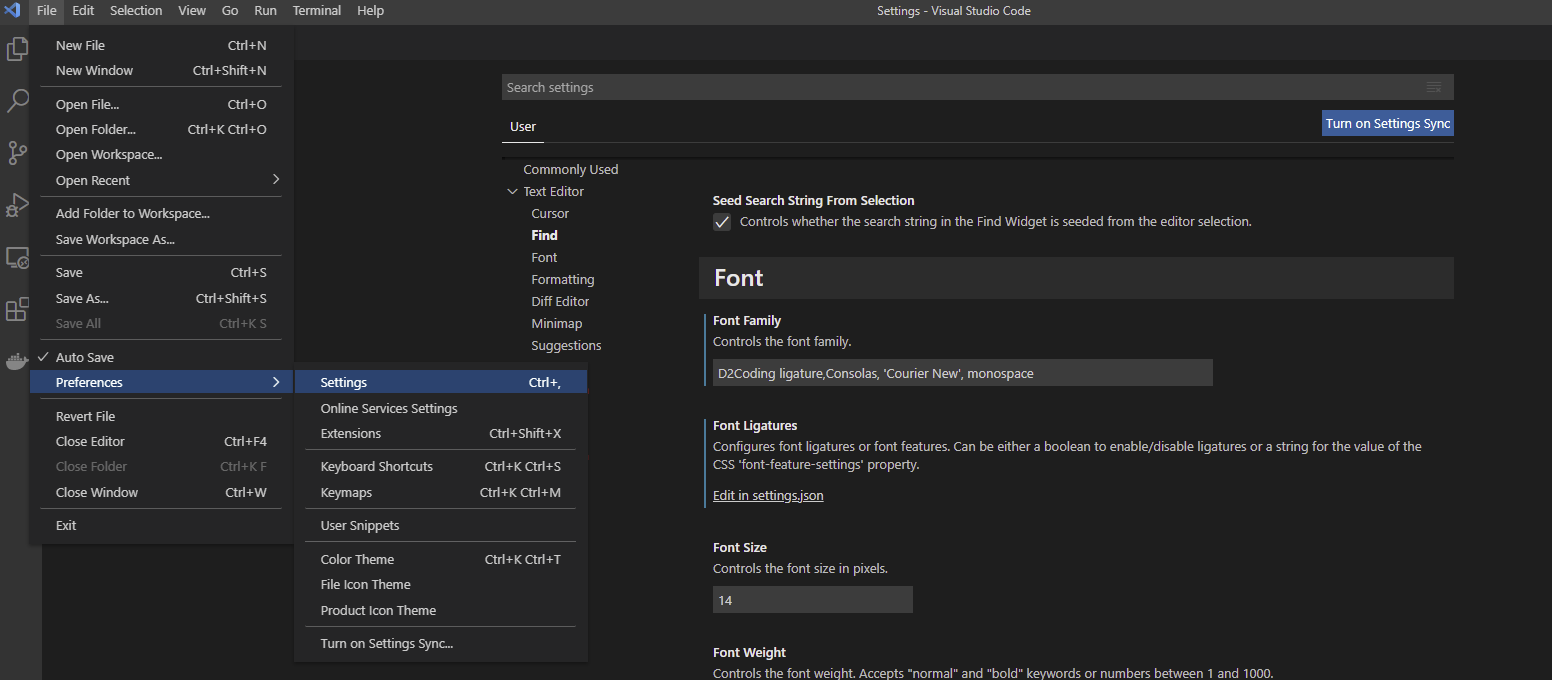Open the Terminal menu

click(317, 11)
